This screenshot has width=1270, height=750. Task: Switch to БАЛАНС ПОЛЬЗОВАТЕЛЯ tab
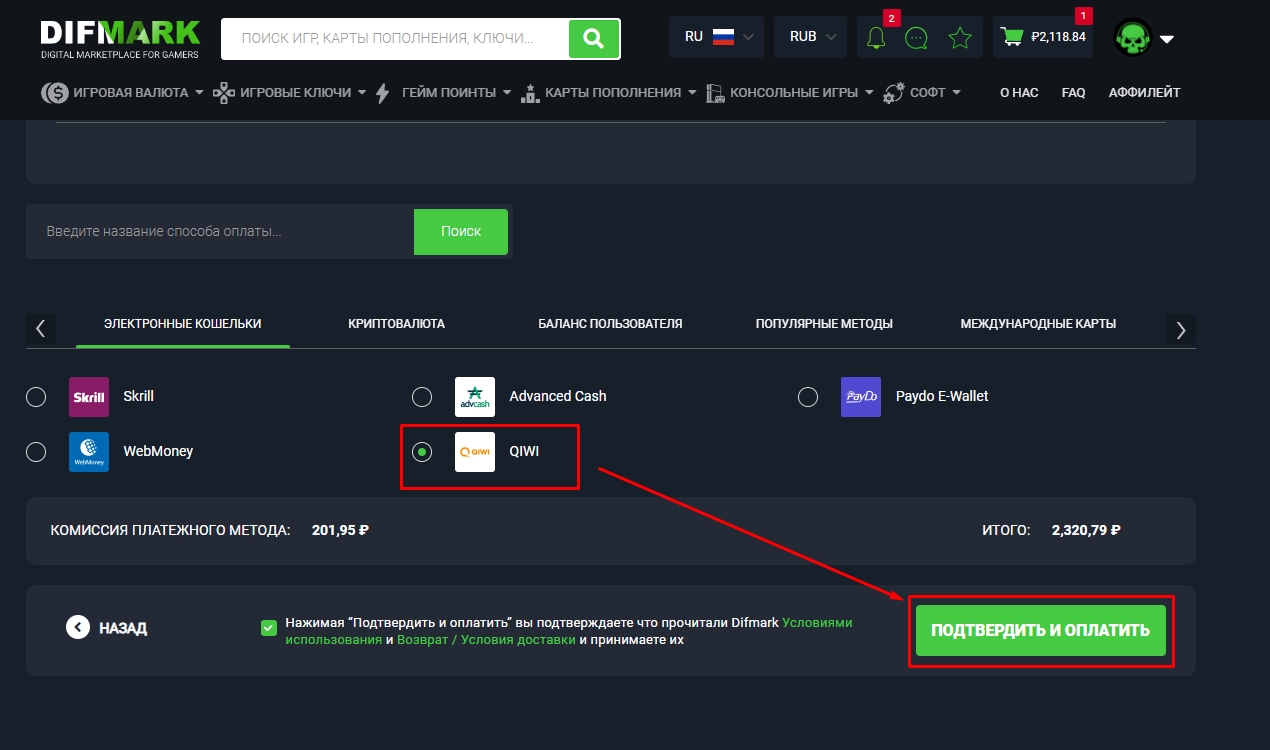click(610, 324)
